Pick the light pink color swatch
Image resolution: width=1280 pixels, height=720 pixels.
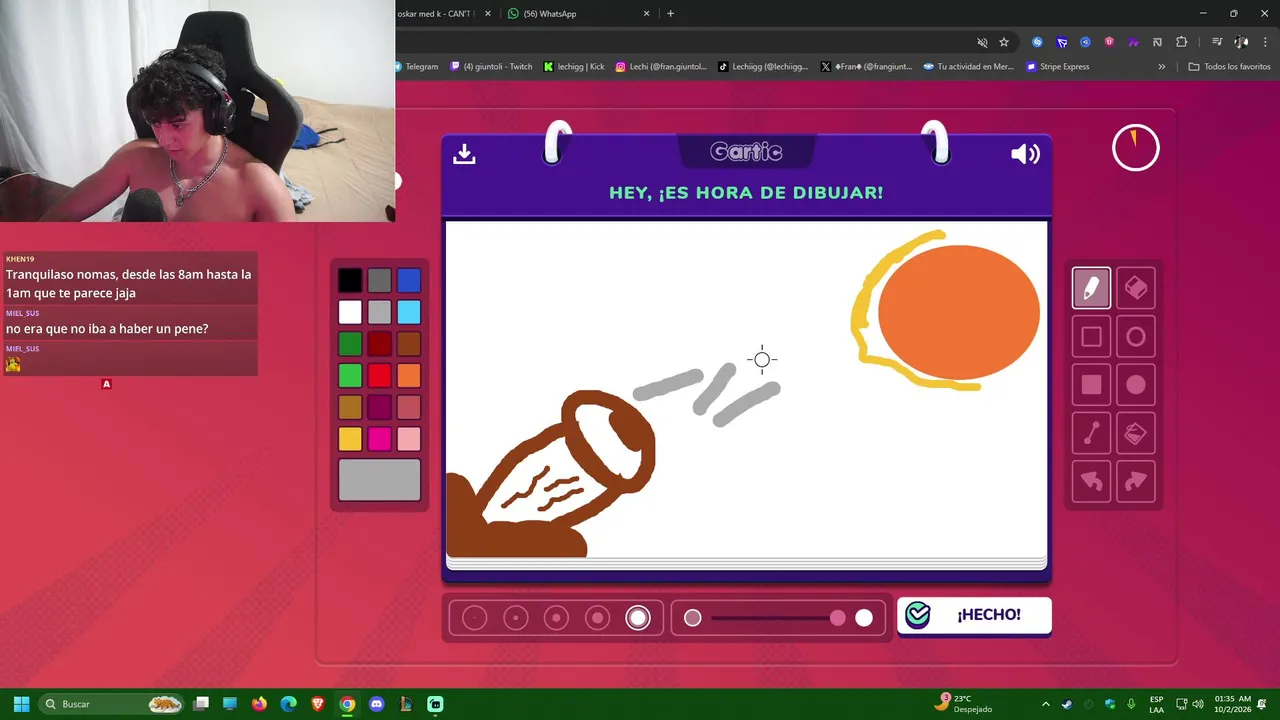point(409,439)
